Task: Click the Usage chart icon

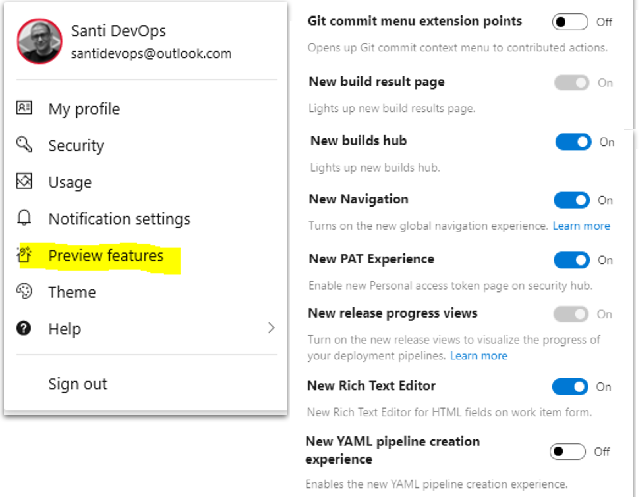Action: 25,182
